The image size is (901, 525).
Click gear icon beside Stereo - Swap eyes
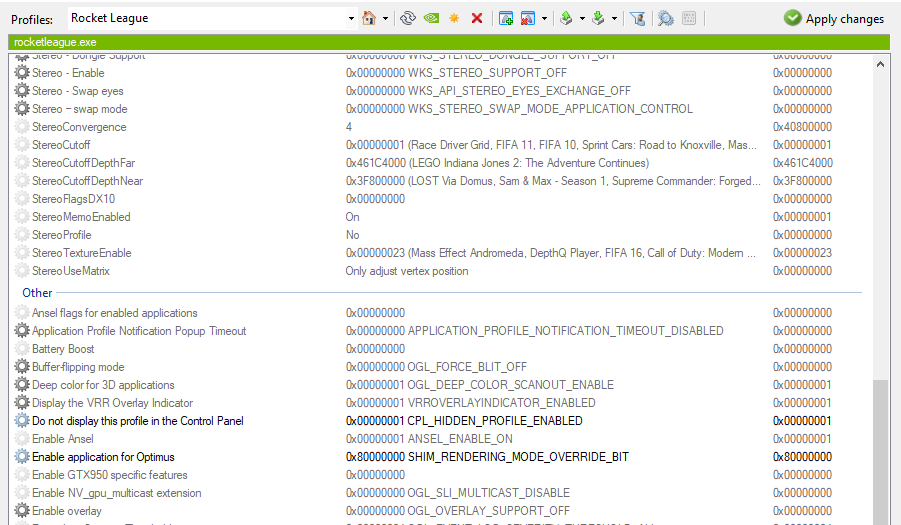22,91
